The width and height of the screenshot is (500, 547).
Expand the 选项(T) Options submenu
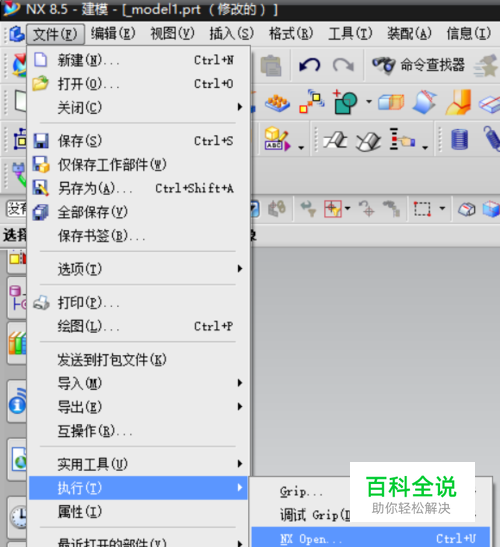[x=138, y=269]
